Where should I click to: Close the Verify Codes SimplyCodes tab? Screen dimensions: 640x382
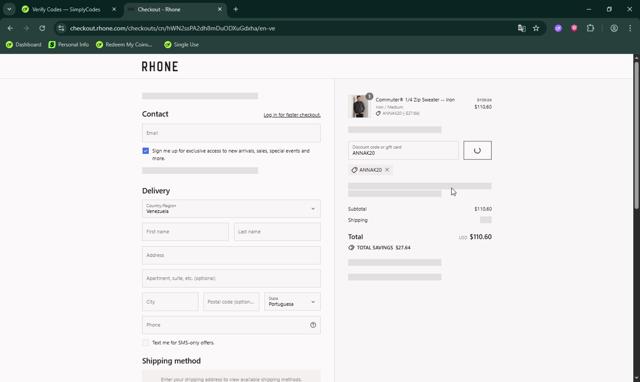point(114,9)
